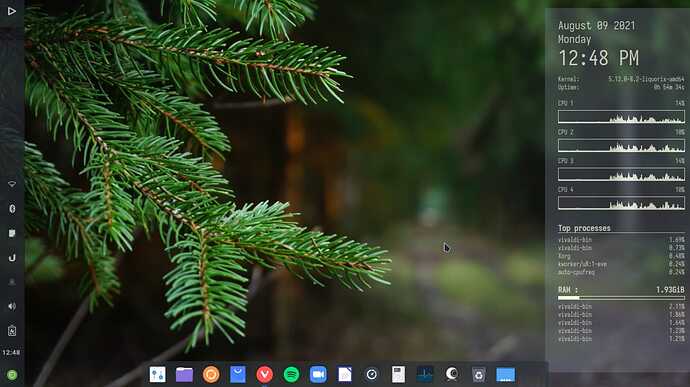Click the CPU 3 usage graph
Screen dimensions: 690x387
point(621,174)
